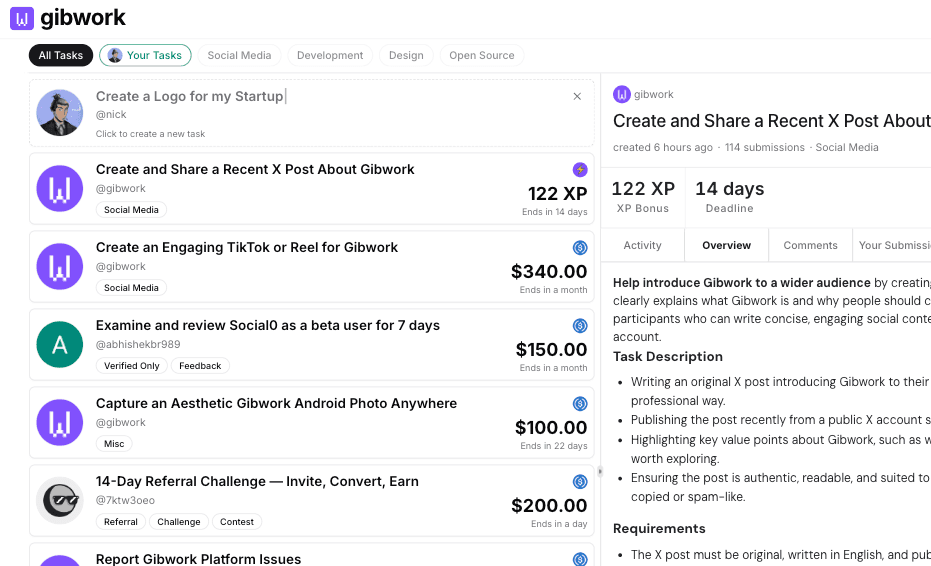
Task: Click the 'Ends in 22 days' text
Action: [x=554, y=446]
